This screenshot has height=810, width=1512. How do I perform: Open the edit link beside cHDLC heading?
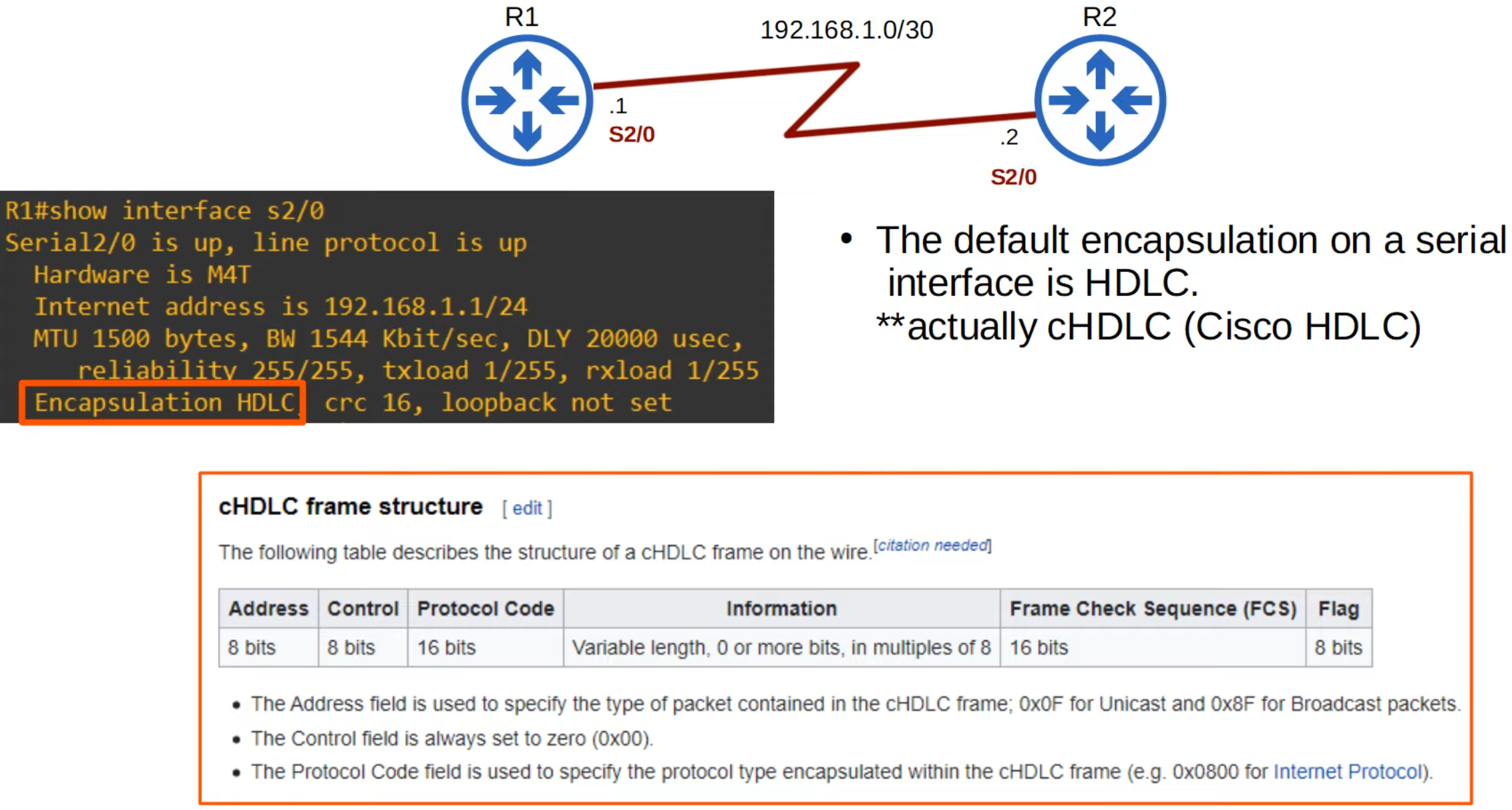[x=527, y=508]
